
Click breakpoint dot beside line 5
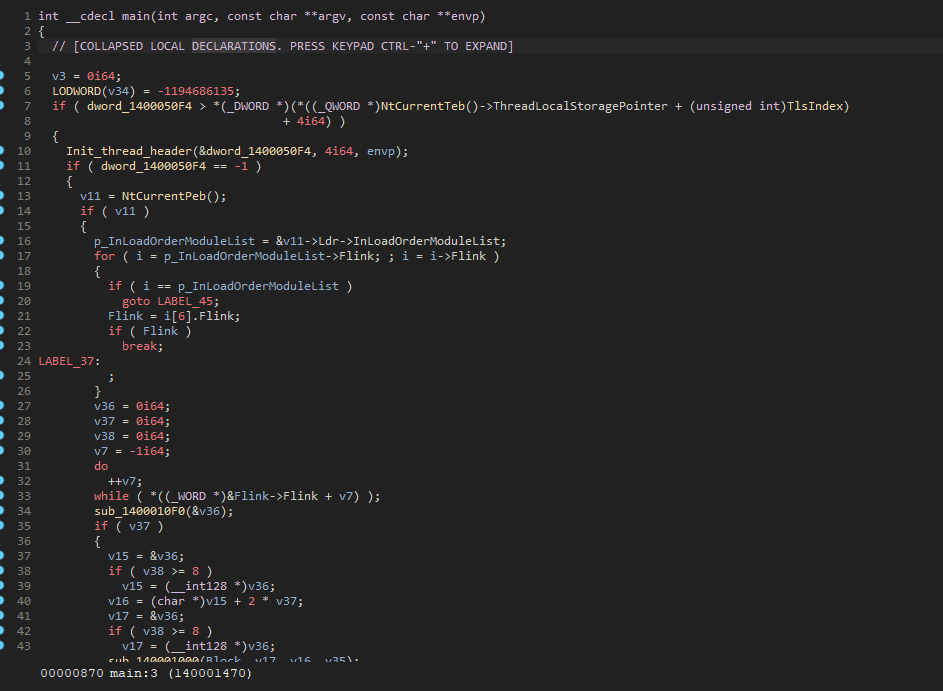[1, 76]
